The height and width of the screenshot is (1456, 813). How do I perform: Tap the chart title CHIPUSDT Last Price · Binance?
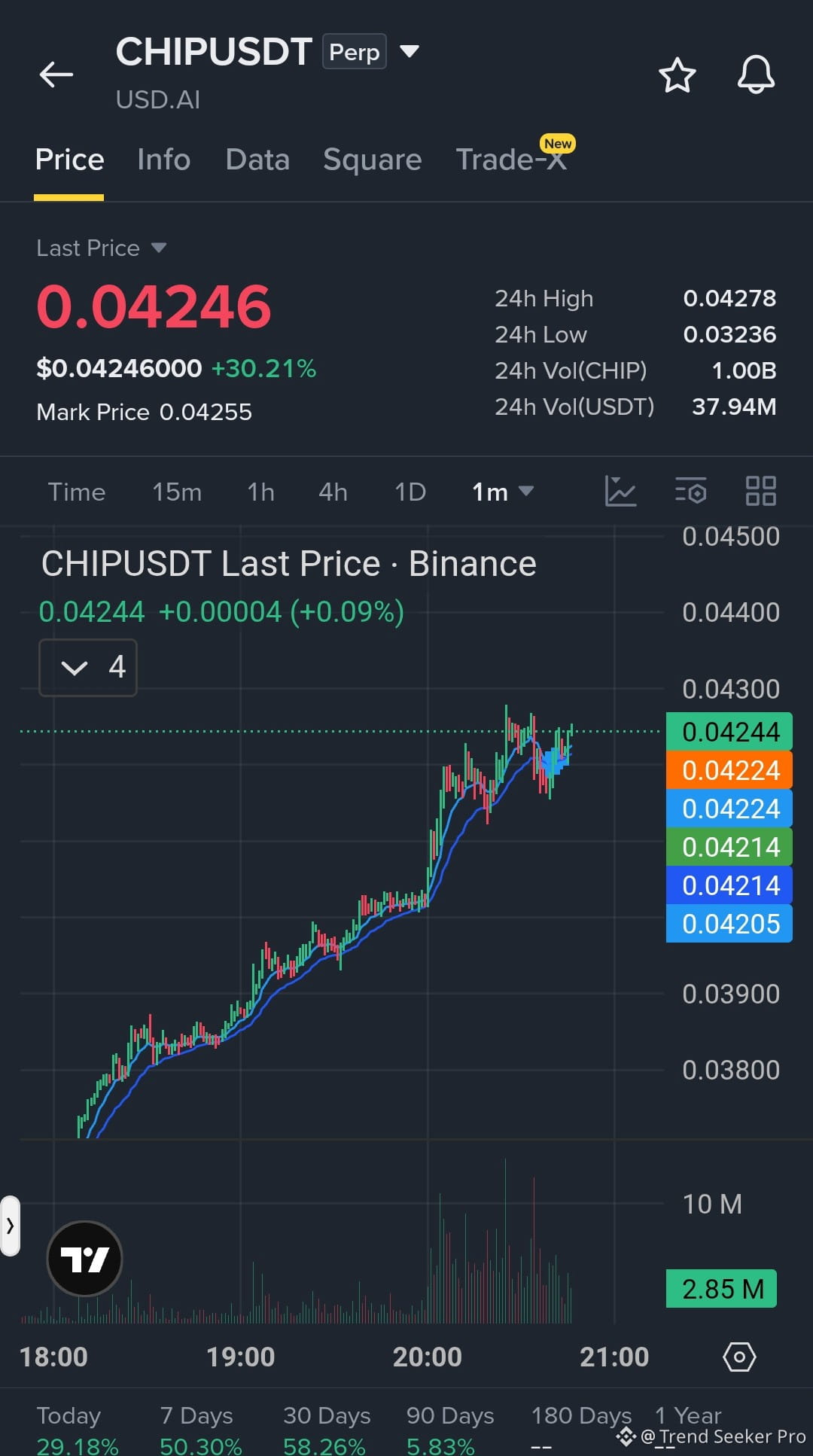point(288,564)
